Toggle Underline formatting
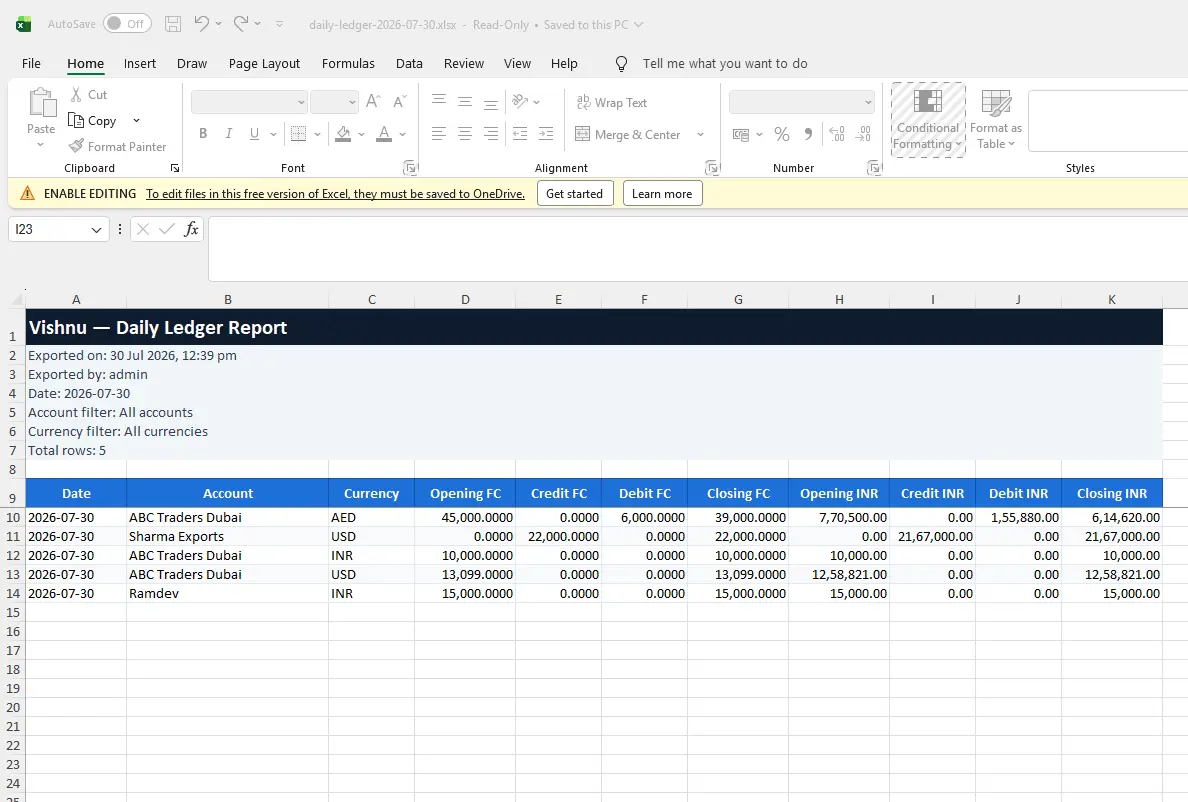This screenshot has height=802, width=1188. click(255, 134)
